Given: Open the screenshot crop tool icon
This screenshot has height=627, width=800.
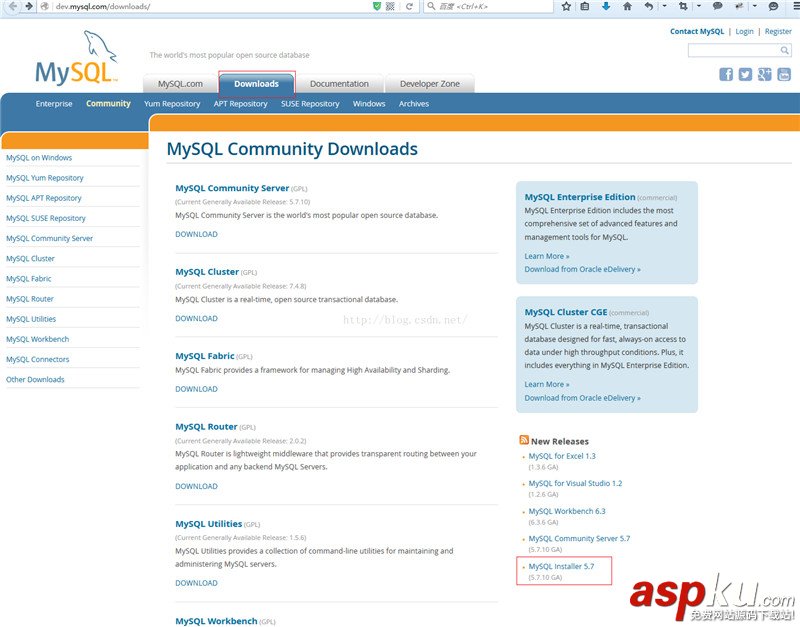Looking at the screenshot, I should tap(683, 6).
